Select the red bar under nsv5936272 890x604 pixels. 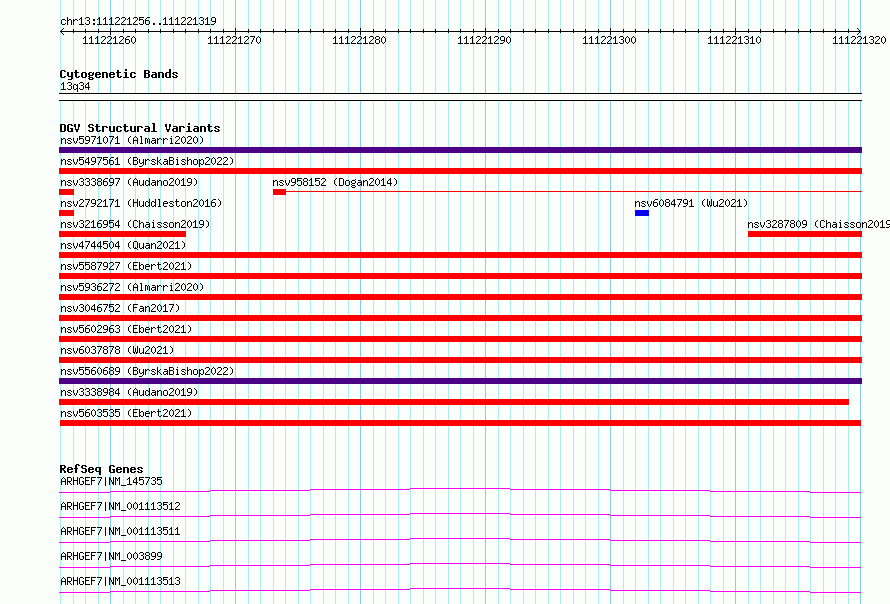pos(460,297)
